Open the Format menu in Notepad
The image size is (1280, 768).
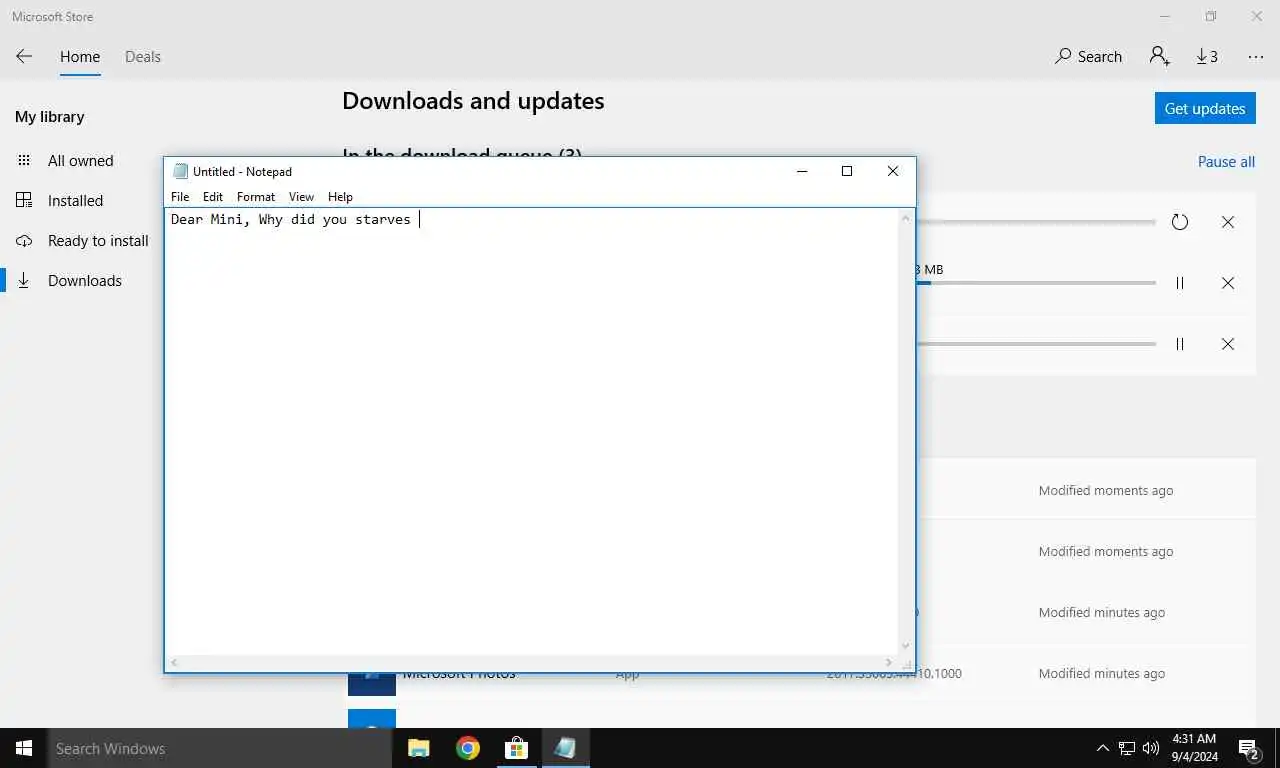[x=256, y=197]
